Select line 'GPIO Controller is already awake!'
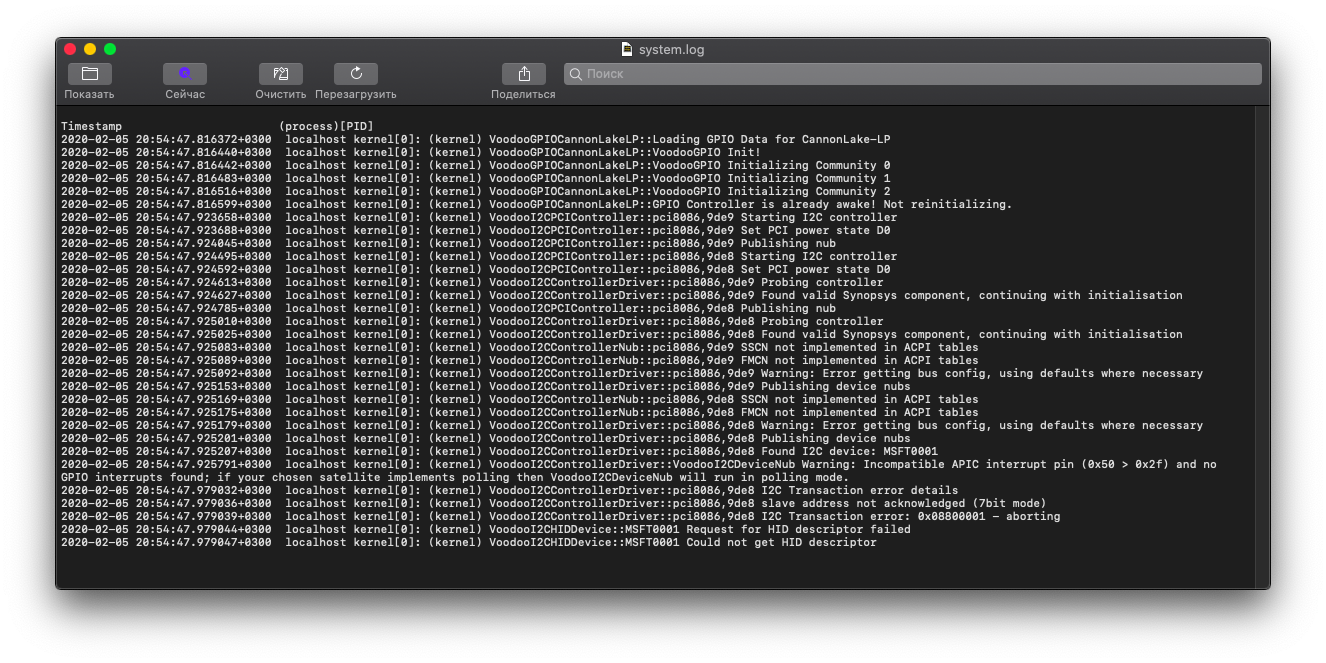 (536, 204)
